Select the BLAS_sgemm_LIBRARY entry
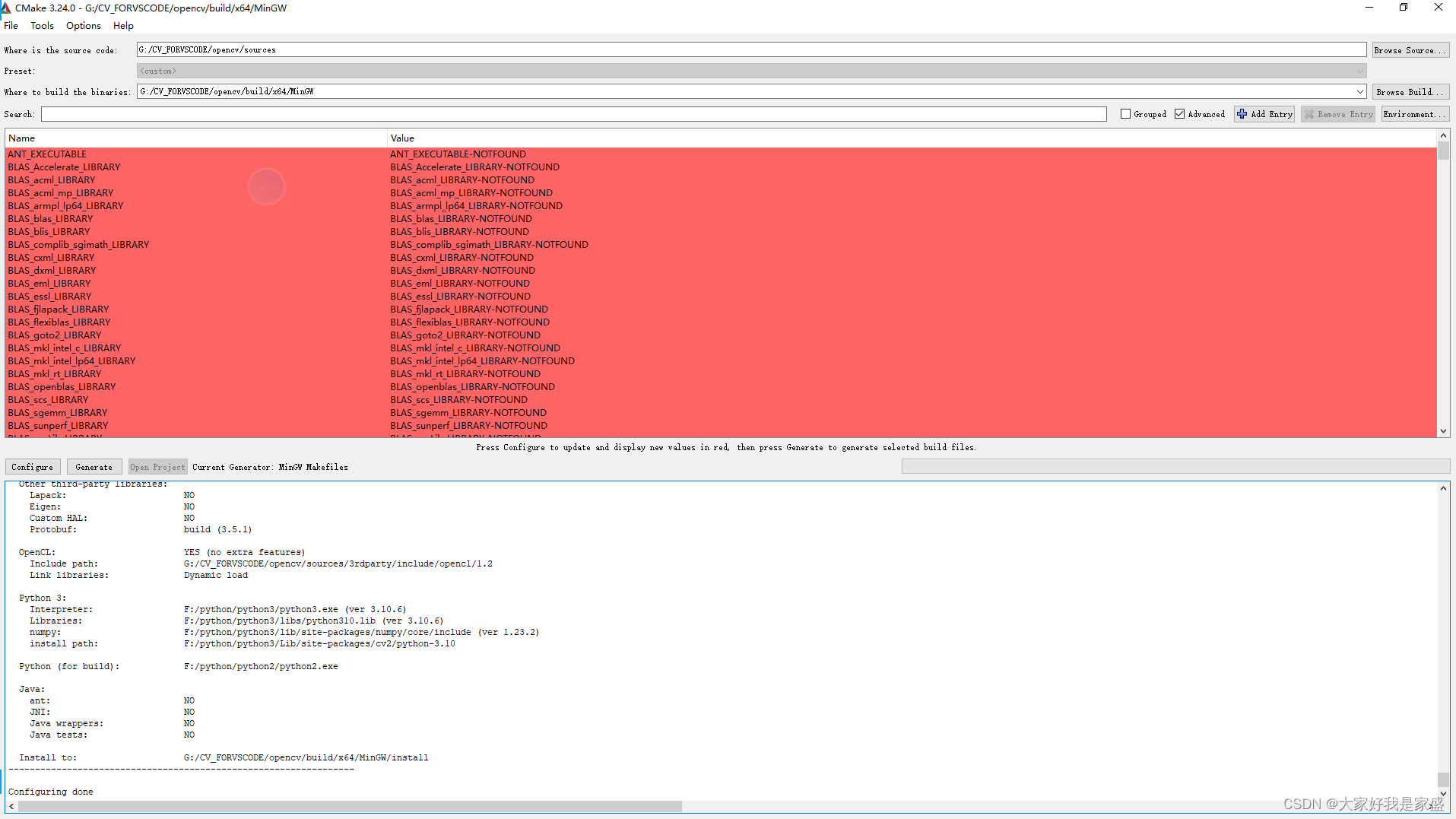This screenshot has width=1456, height=819. [58, 412]
